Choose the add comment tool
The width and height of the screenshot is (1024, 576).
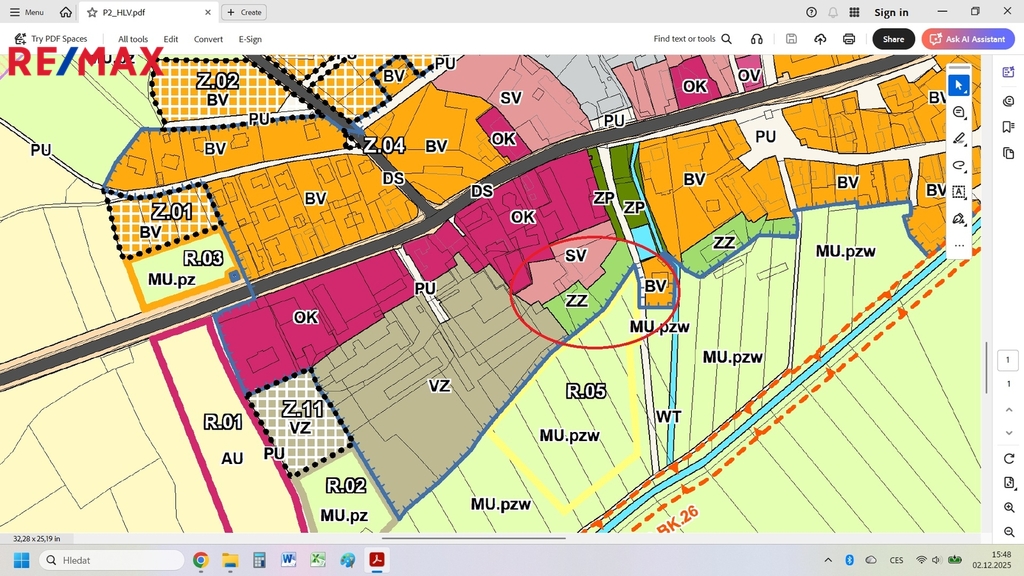click(x=958, y=112)
